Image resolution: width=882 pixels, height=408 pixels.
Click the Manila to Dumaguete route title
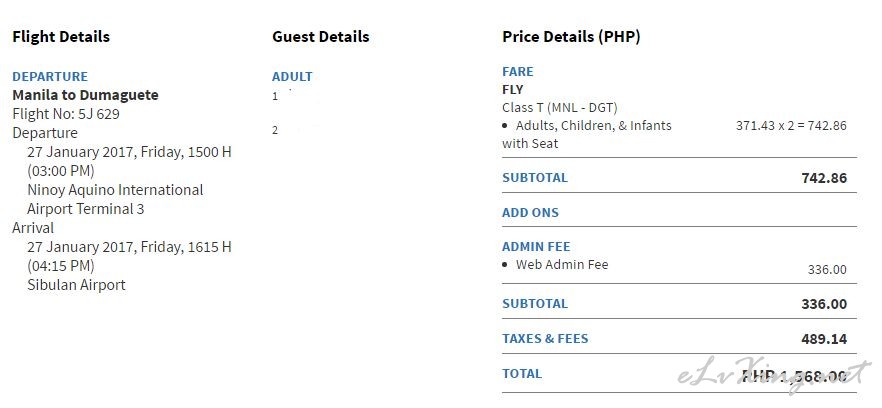pos(86,95)
